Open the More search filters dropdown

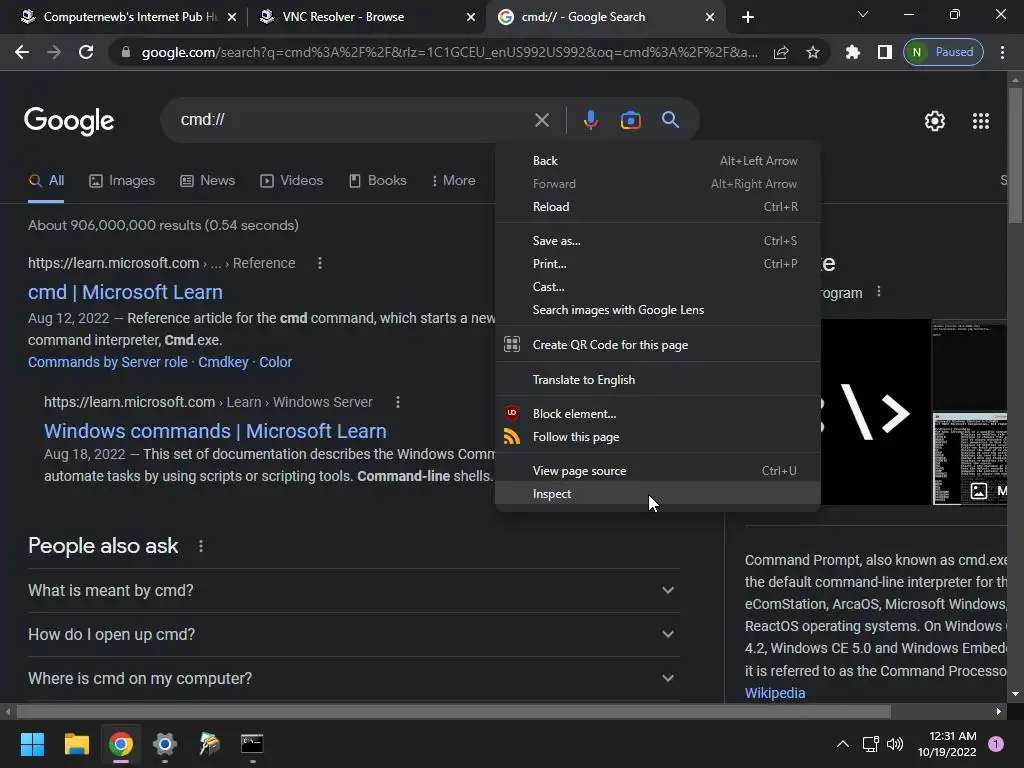[x=453, y=181]
